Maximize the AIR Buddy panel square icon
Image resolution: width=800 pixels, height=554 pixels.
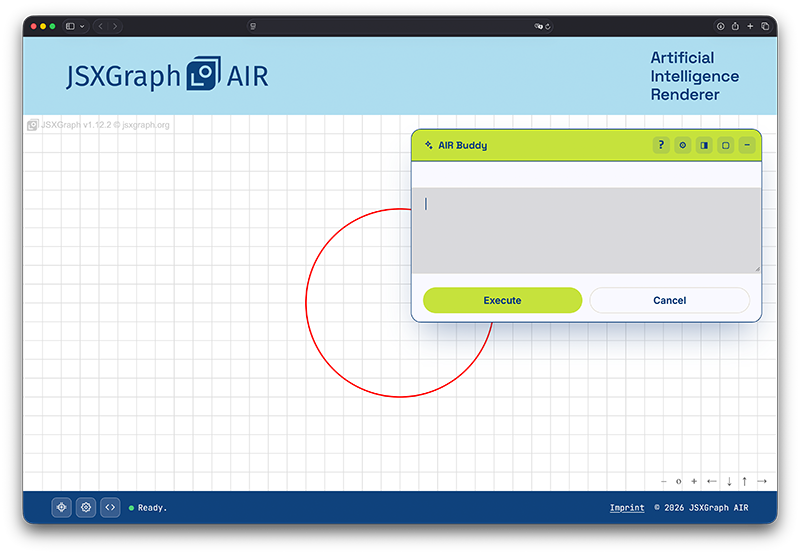click(726, 145)
